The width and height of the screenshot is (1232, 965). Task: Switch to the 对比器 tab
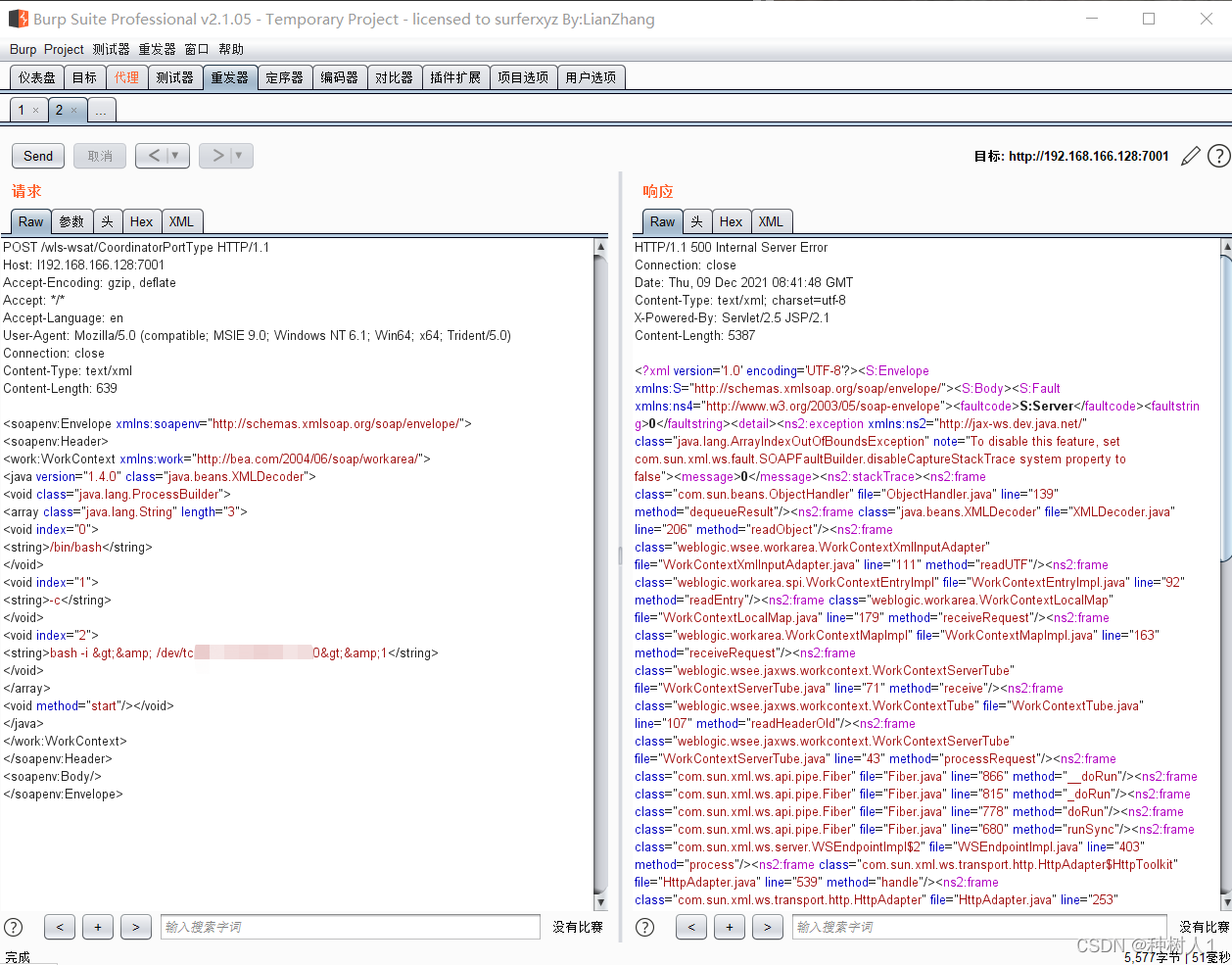[395, 77]
